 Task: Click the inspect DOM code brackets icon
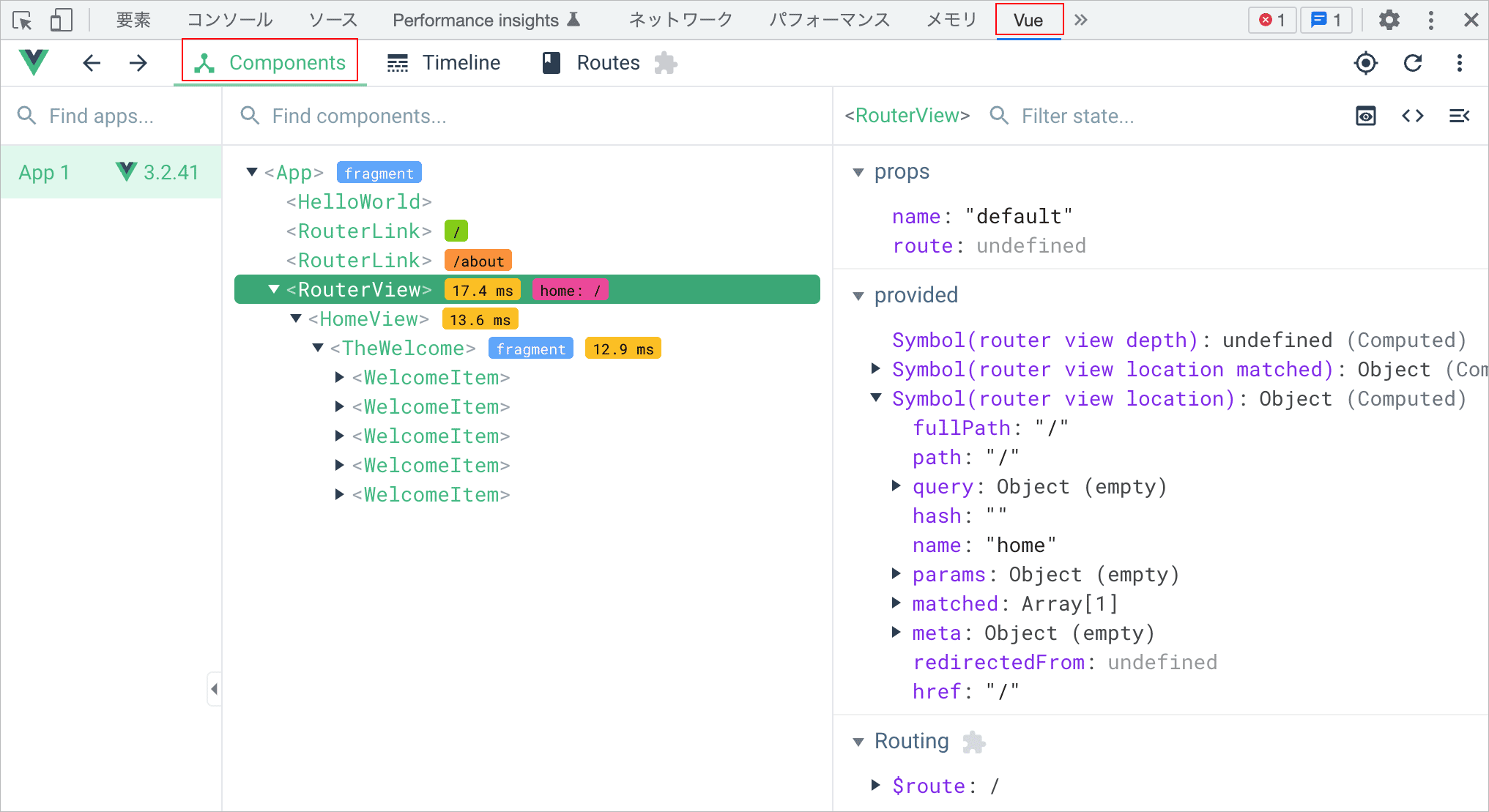[1413, 116]
